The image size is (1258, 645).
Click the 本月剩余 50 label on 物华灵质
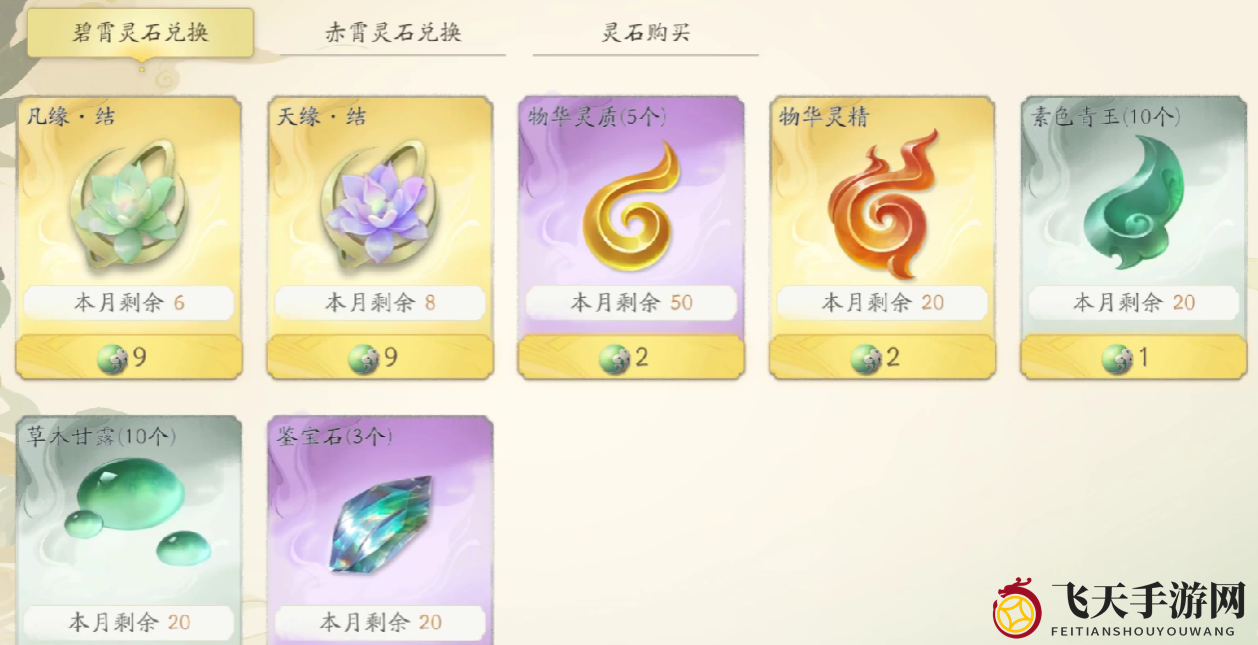(631, 303)
